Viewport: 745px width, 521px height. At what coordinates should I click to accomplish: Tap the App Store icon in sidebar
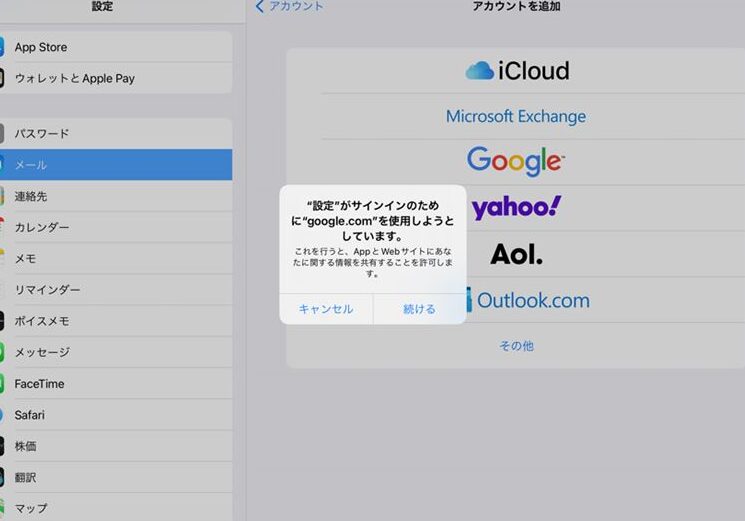[3, 47]
